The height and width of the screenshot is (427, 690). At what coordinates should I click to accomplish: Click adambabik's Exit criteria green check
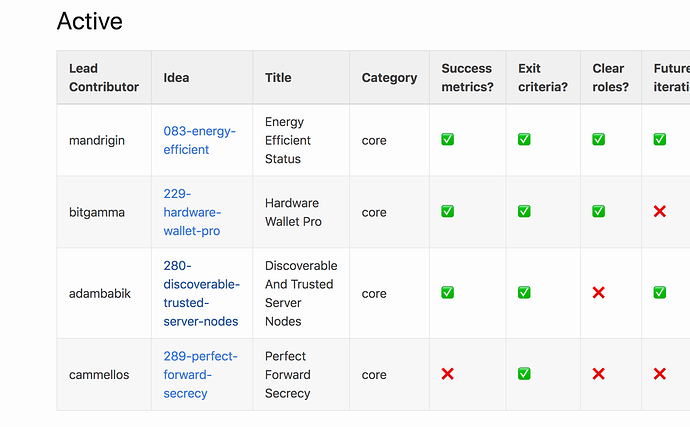click(524, 293)
